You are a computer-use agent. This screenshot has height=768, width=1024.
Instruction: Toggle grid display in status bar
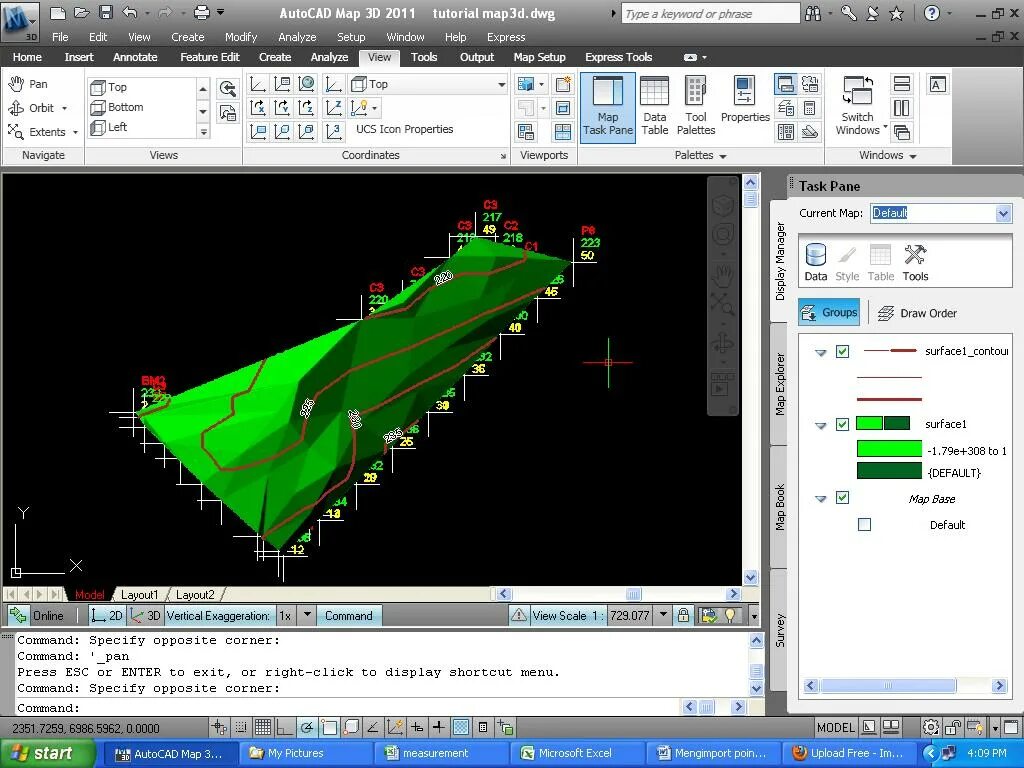point(263,727)
